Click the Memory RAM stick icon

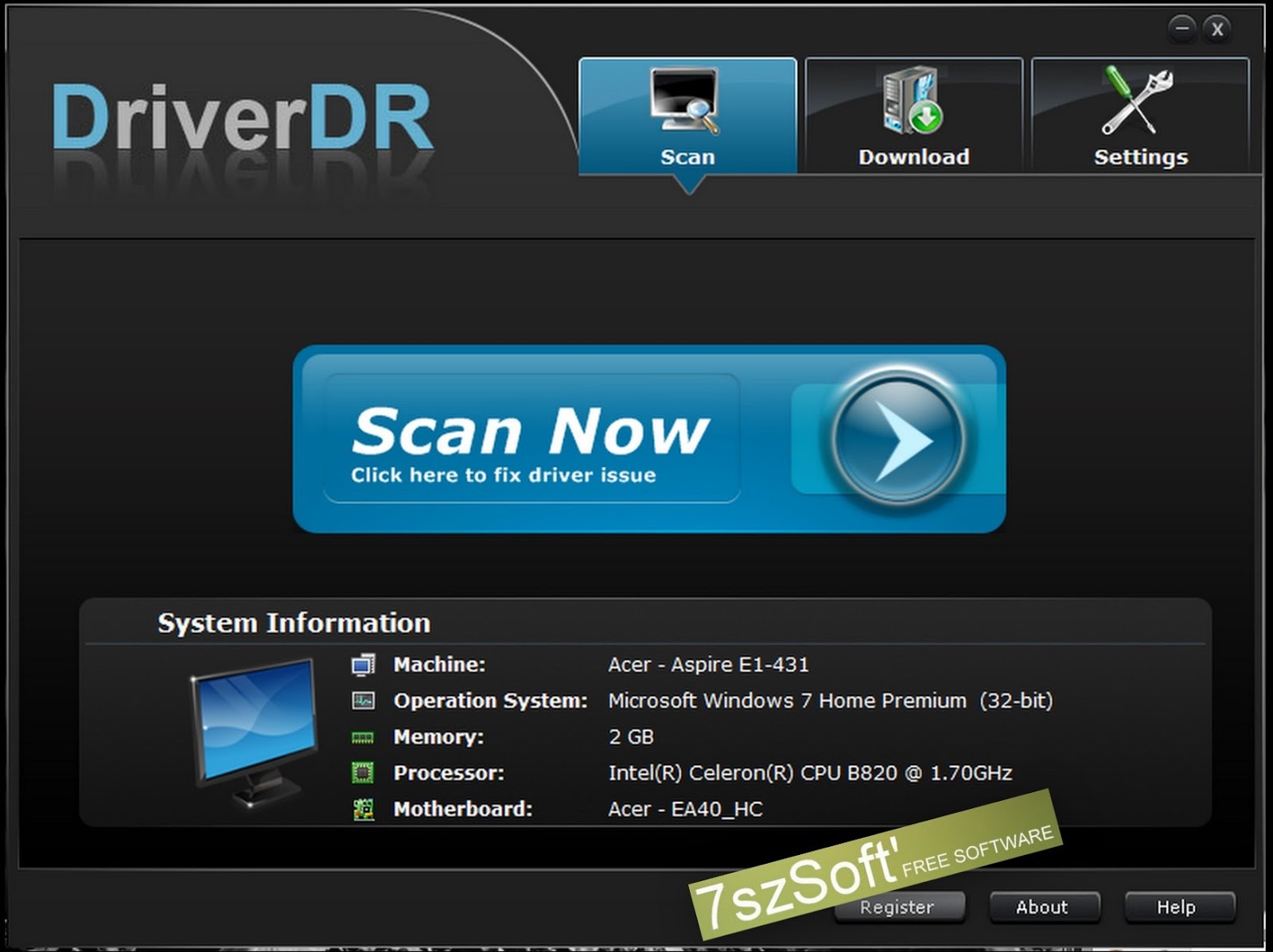click(364, 736)
